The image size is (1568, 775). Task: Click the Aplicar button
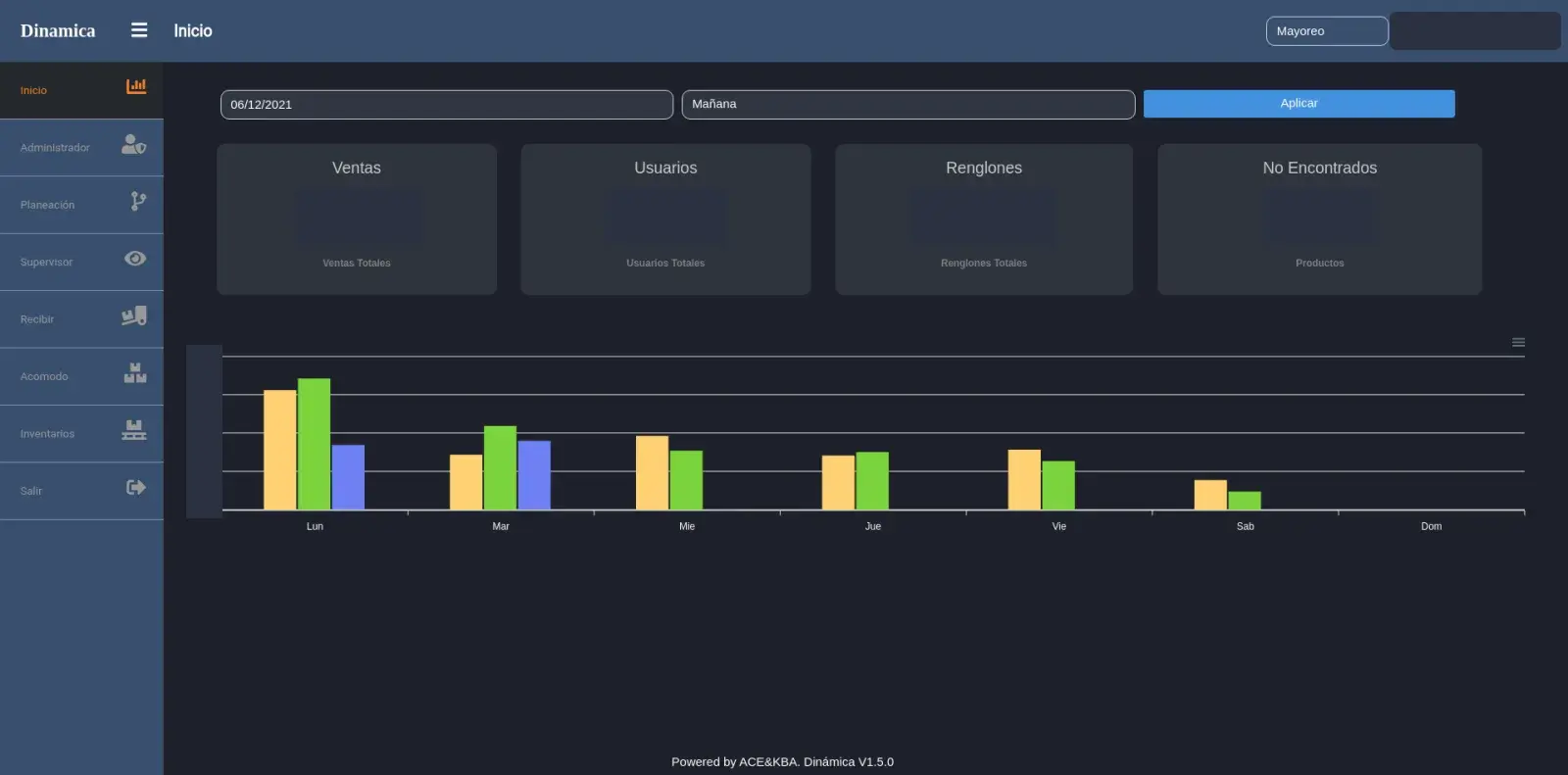pyautogui.click(x=1299, y=104)
